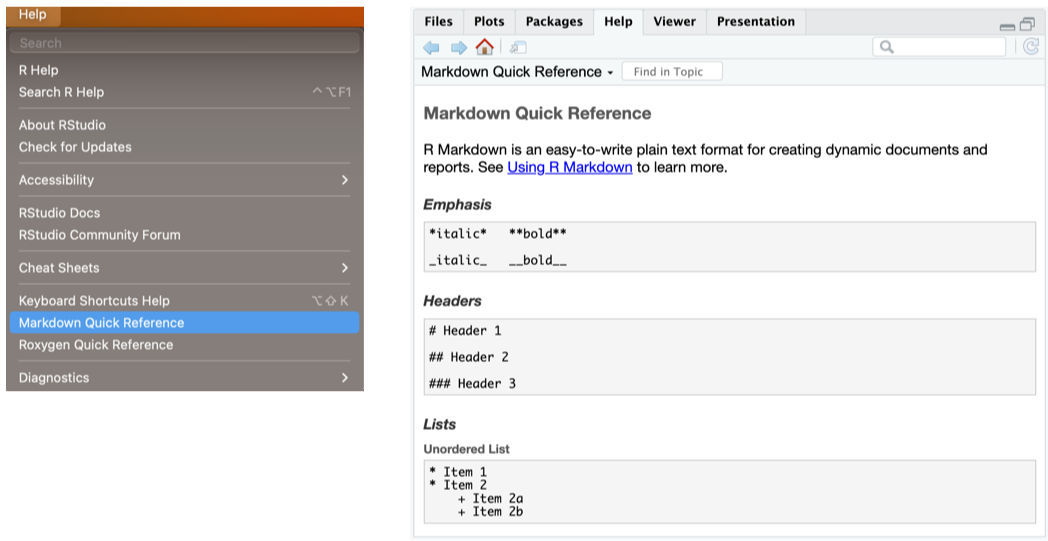Switch to the Plots tab
1048x541 pixels.
(x=489, y=21)
